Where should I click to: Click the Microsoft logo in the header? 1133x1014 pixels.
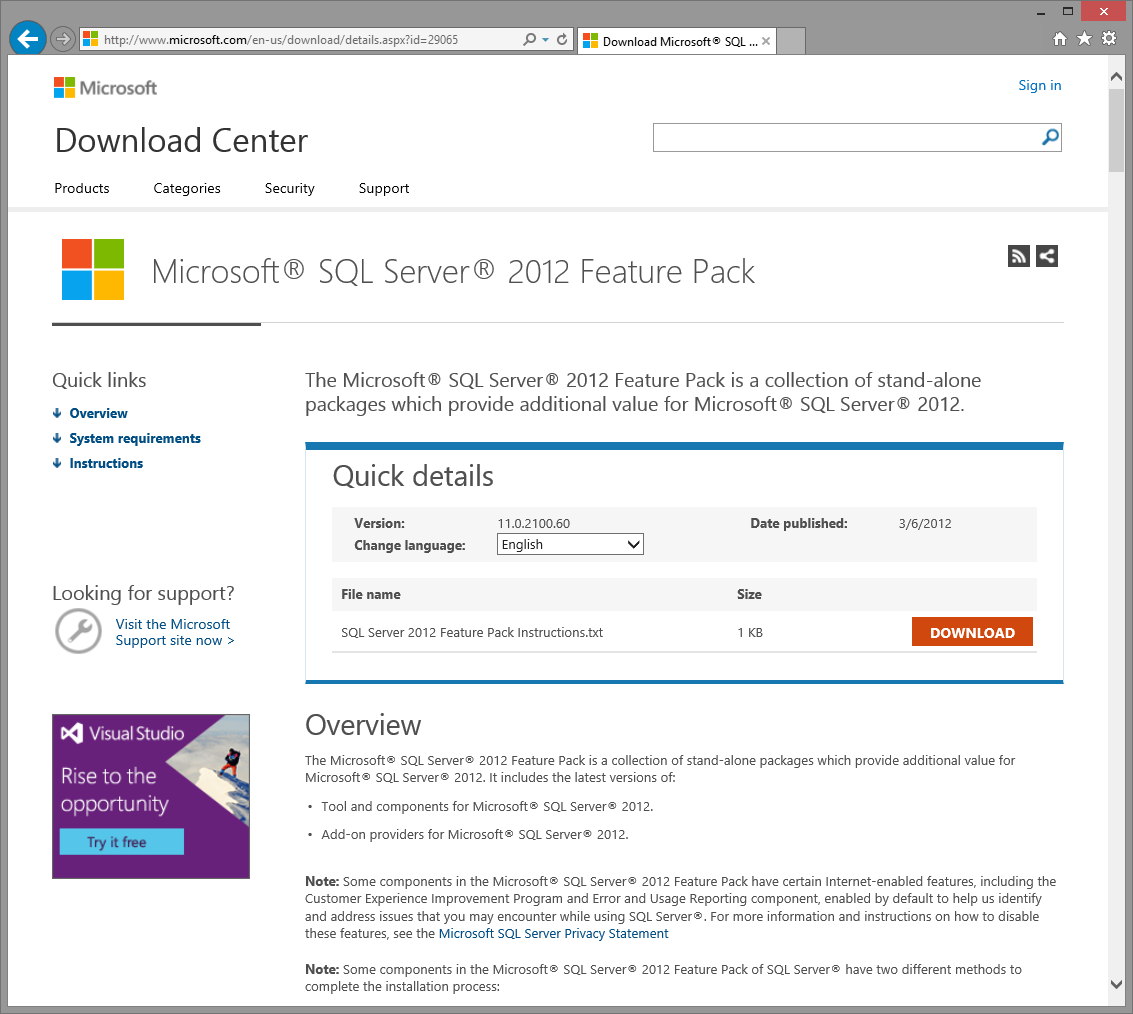pyautogui.click(x=105, y=88)
